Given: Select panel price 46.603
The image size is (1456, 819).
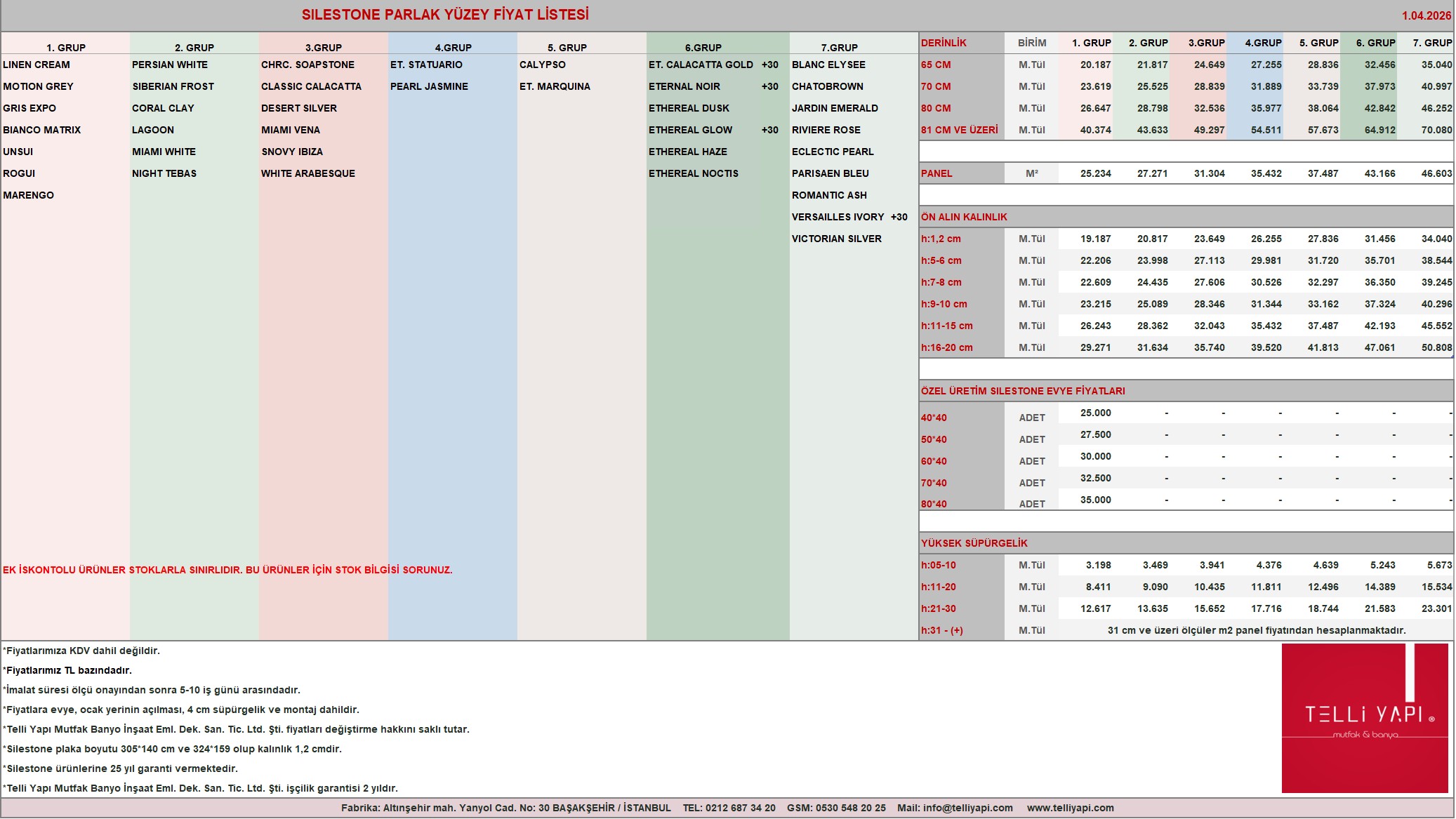Looking at the screenshot, I should pos(1437,173).
